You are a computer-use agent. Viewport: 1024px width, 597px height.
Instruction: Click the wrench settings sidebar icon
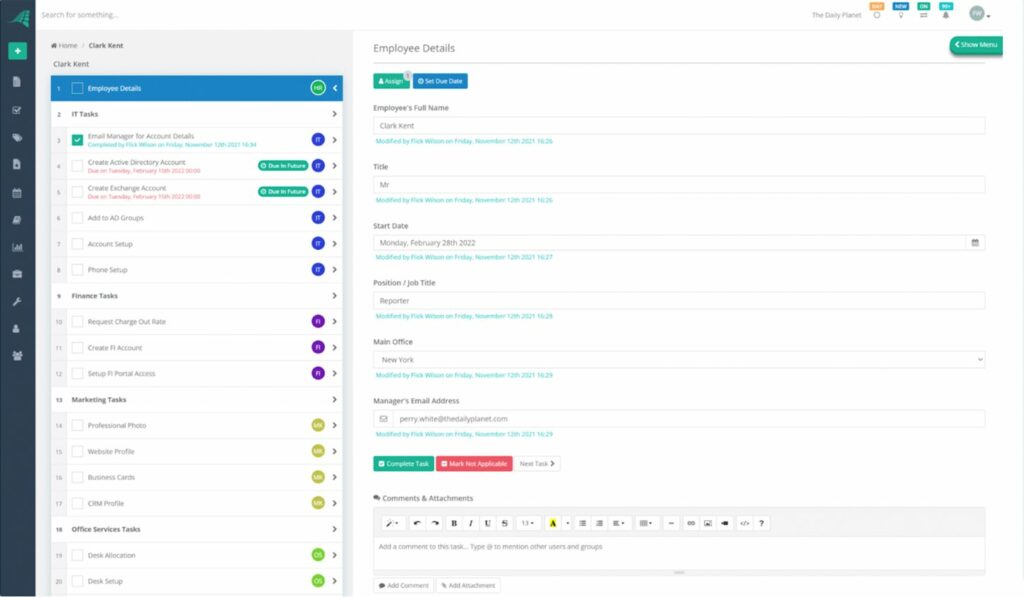point(17,301)
